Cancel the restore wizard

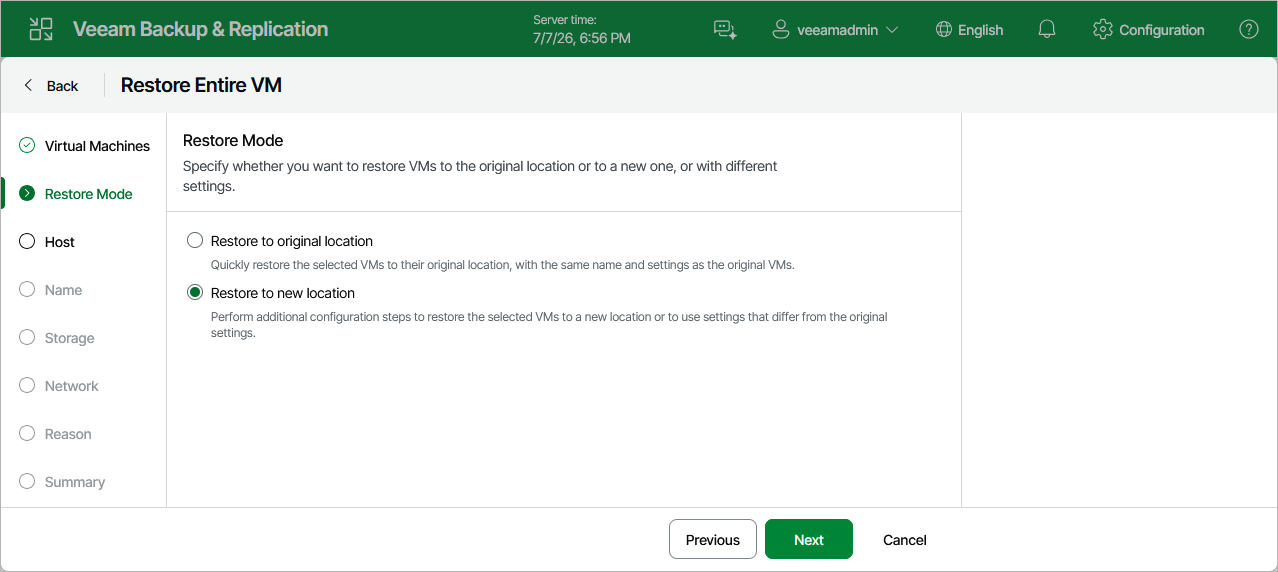pos(905,540)
